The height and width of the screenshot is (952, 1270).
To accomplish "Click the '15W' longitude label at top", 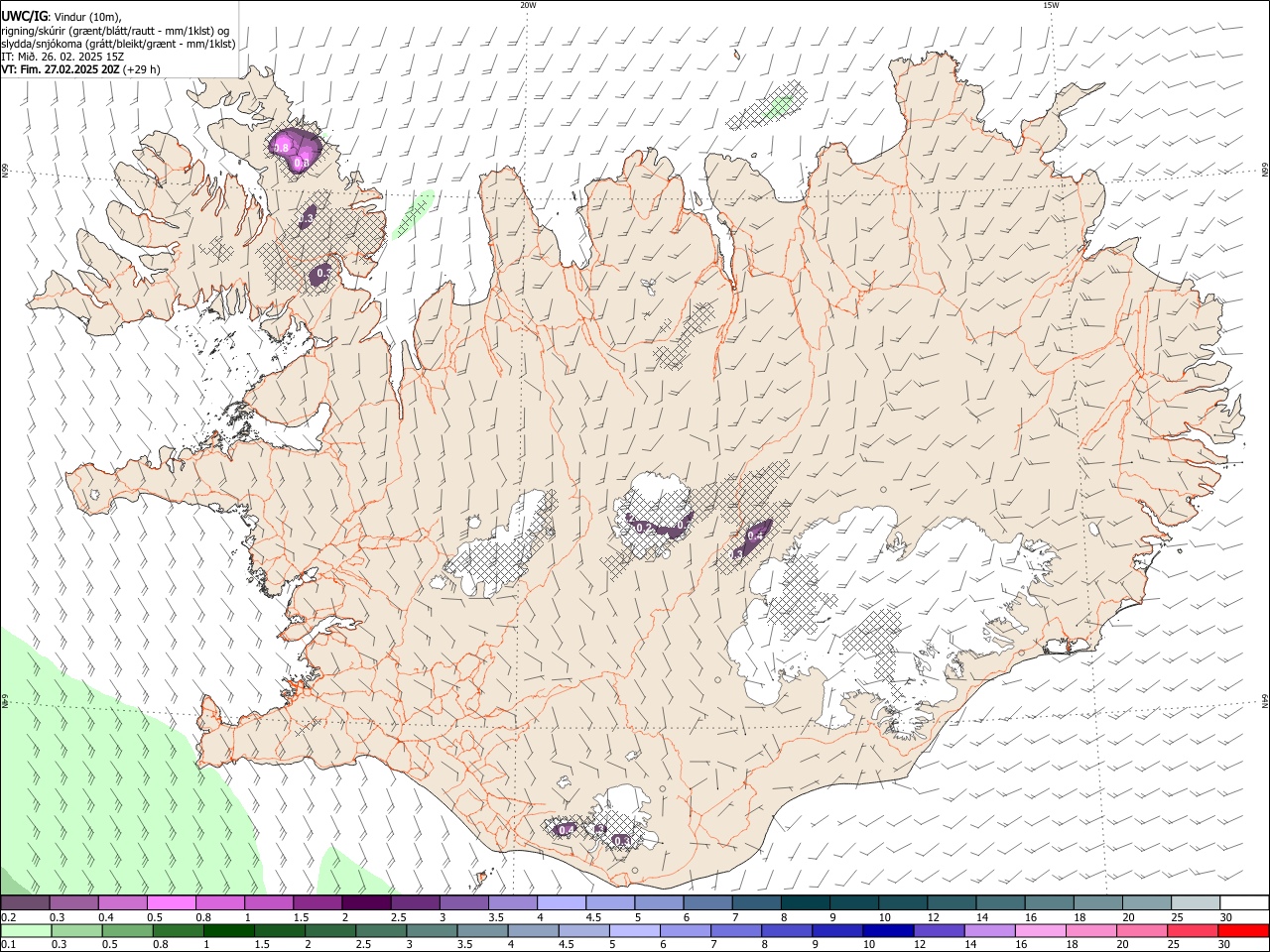I will tap(1051, 5).
